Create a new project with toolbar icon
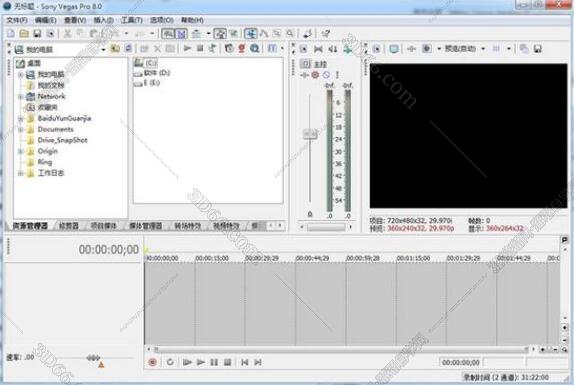This screenshot has width=574, height=385. [x=11, y=34]
